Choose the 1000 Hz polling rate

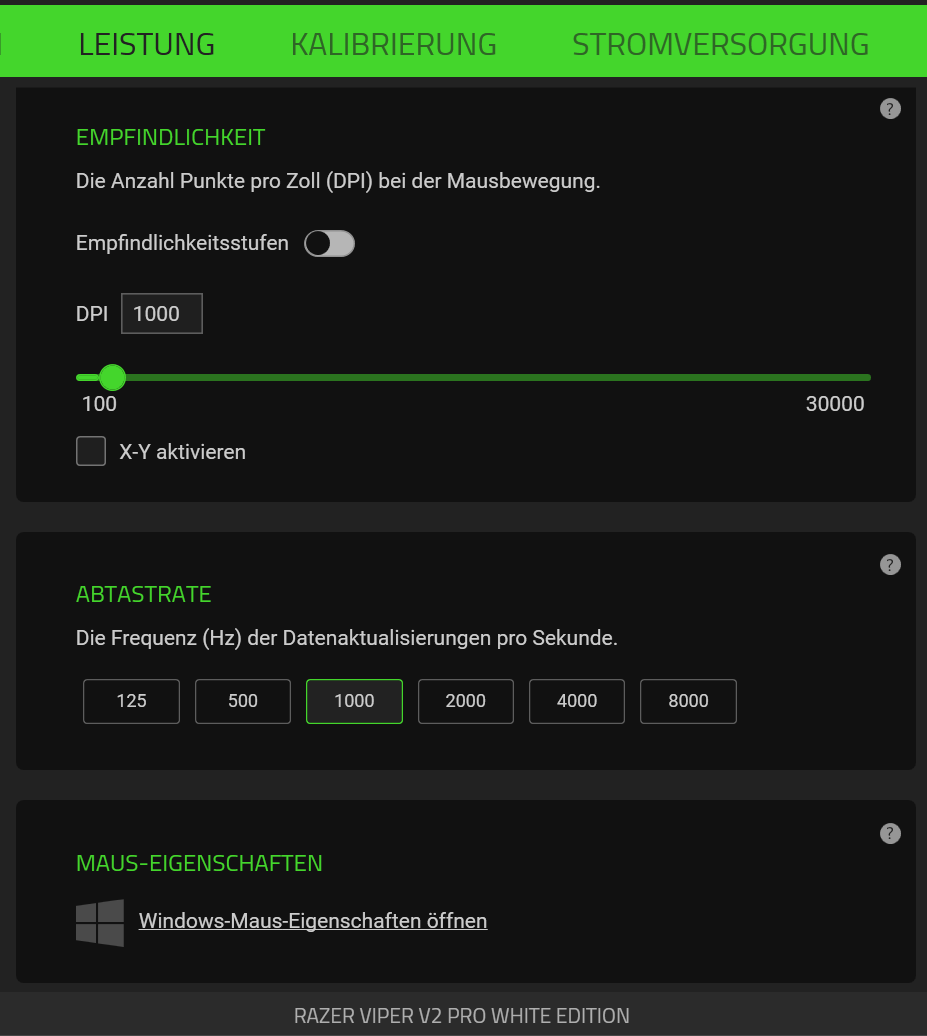click(x=354, y=701)
